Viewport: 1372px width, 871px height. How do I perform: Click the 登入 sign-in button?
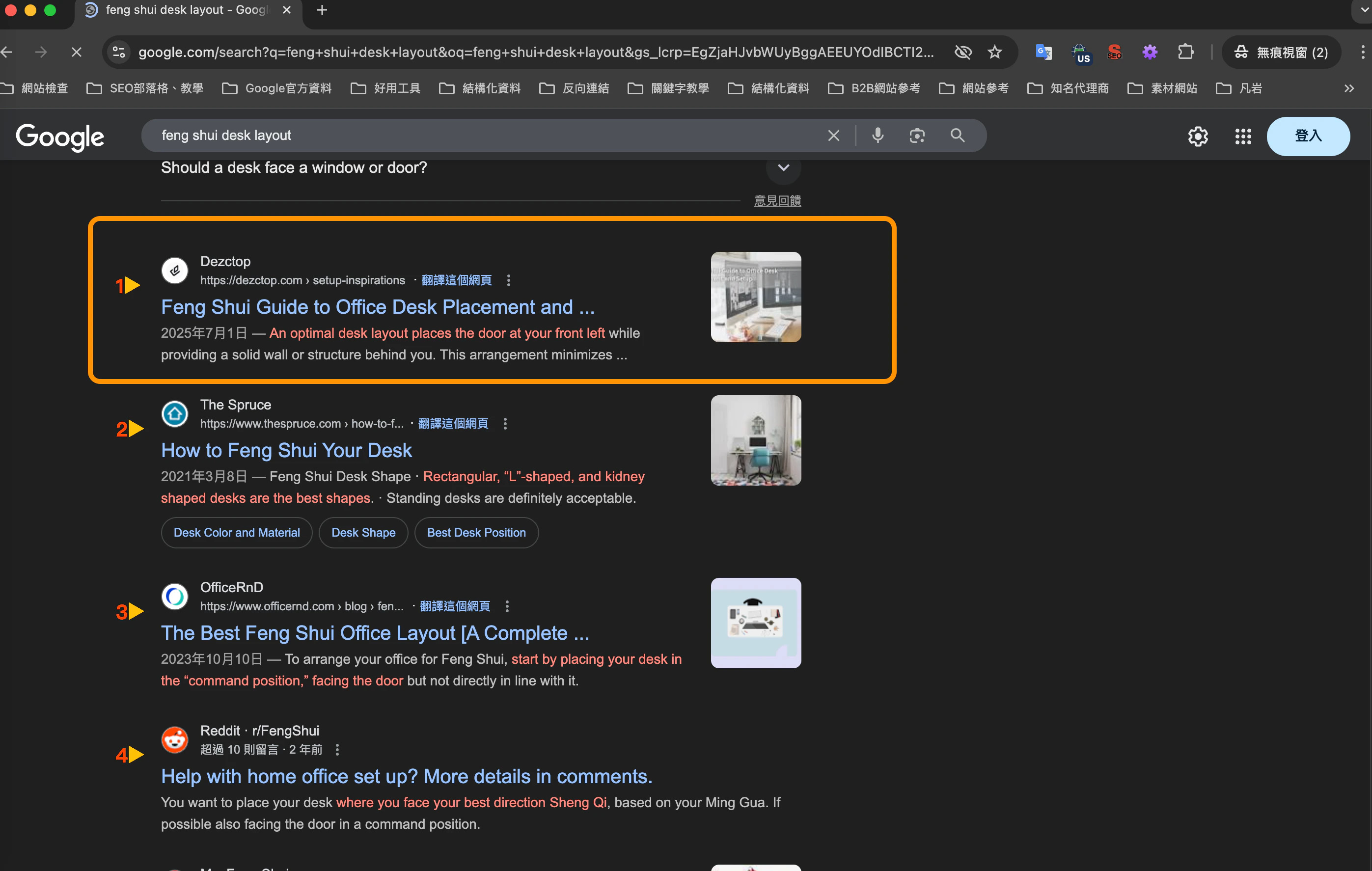(1308, 136)
